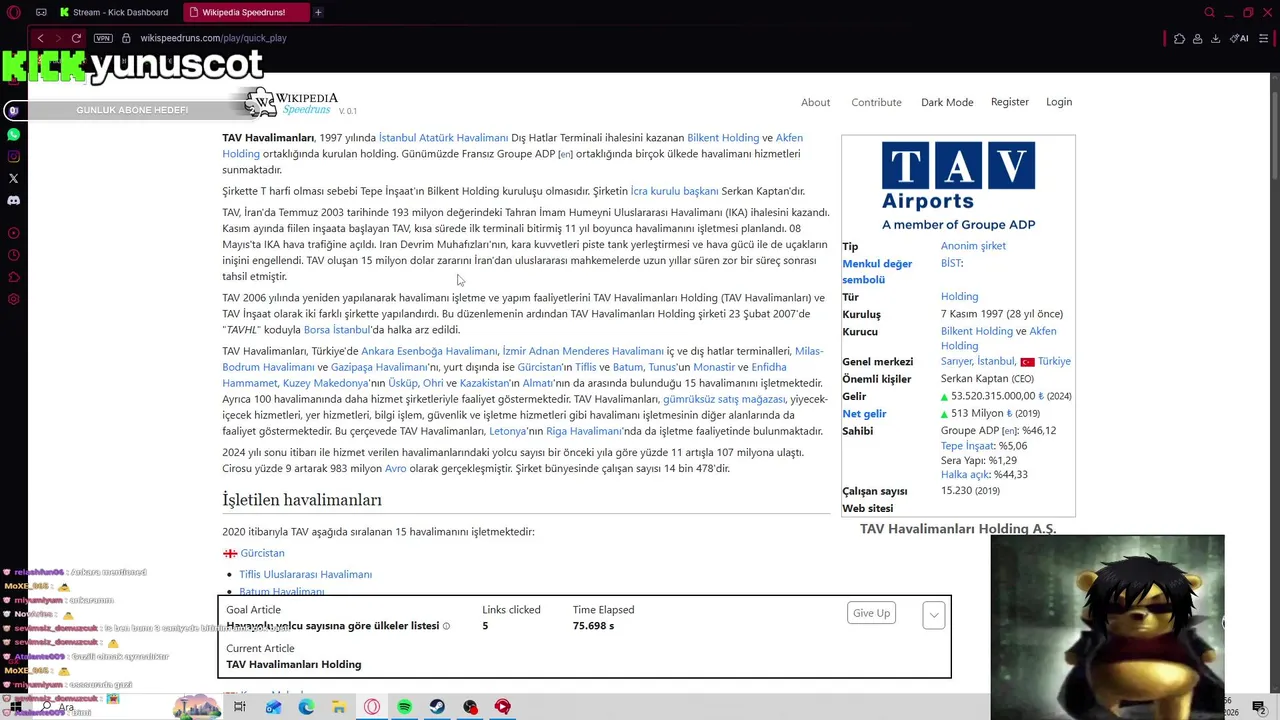The image size is (1280, 720).
Task: Open sidebar extensions cube icon
Action: coord(13,277)
